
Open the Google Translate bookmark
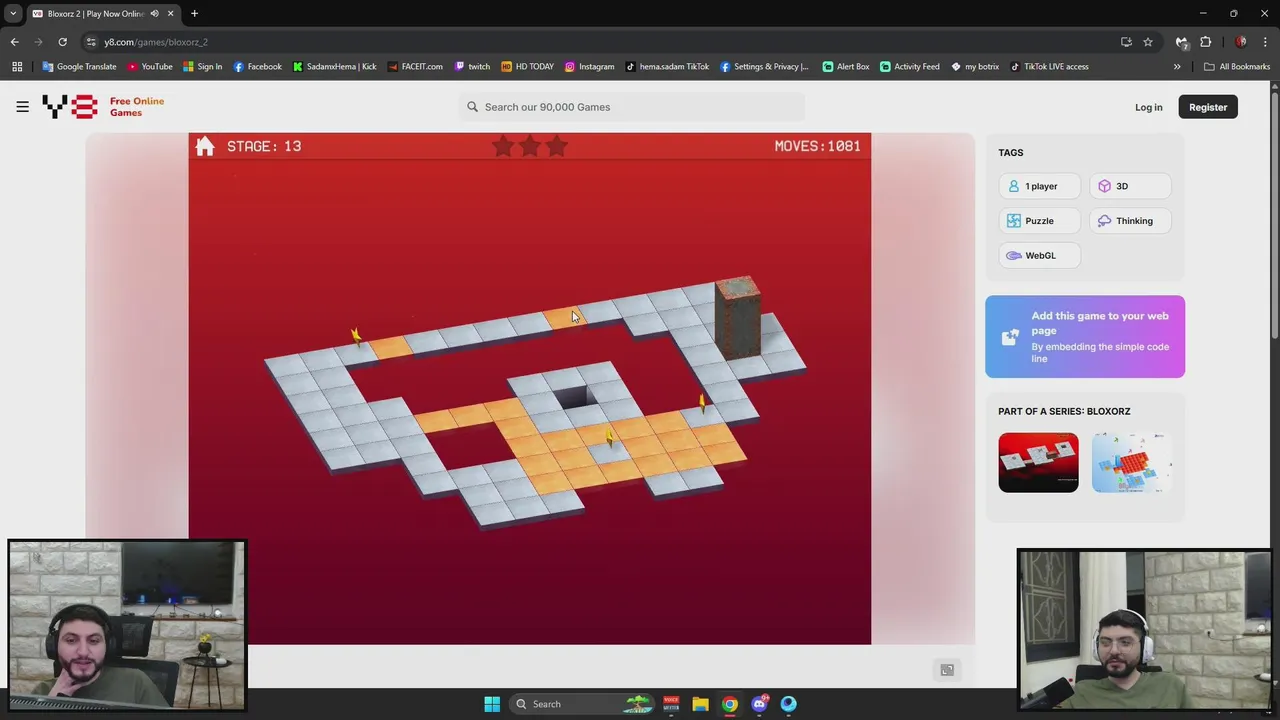pos(79,67)
